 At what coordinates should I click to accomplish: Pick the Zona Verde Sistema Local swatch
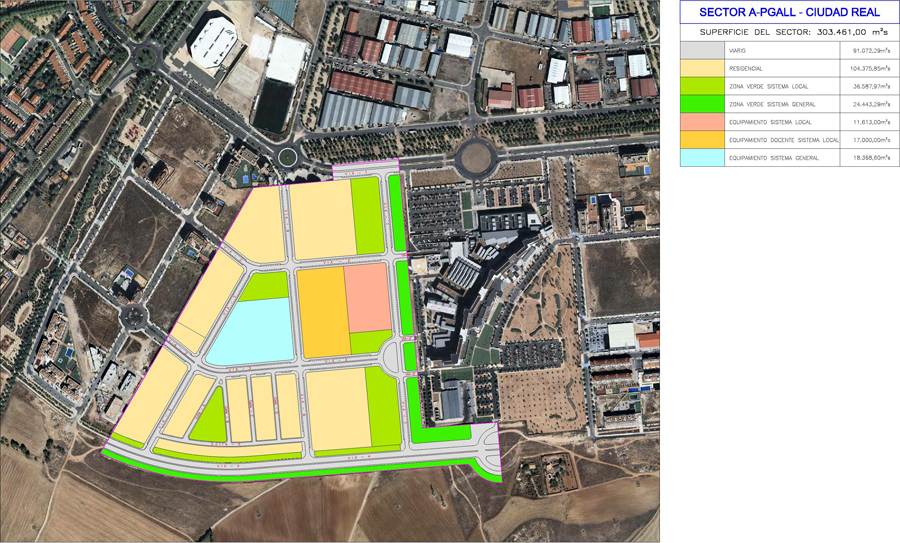(702, 86)
